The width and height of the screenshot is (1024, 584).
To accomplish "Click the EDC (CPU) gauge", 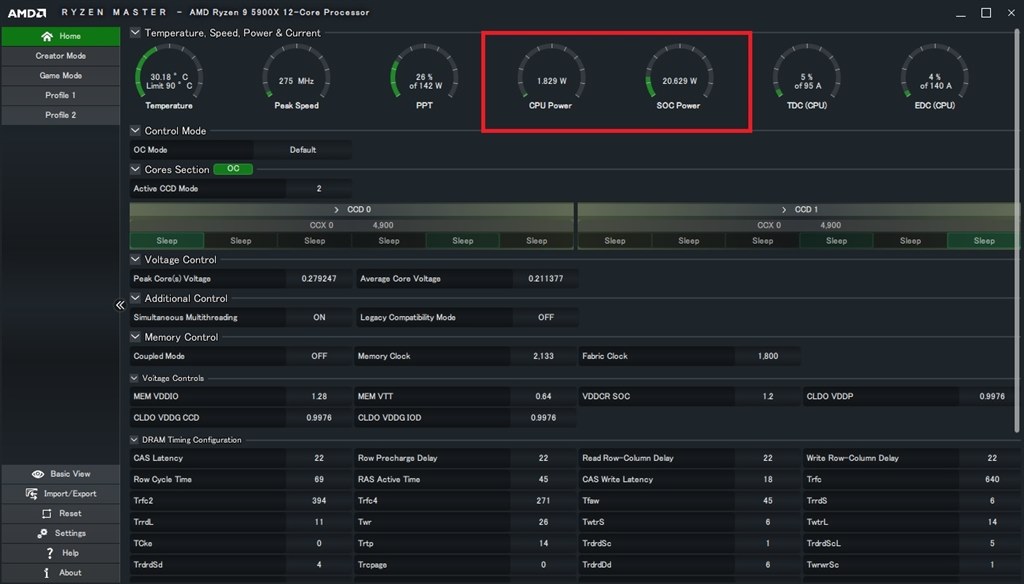I will (935, 77).
